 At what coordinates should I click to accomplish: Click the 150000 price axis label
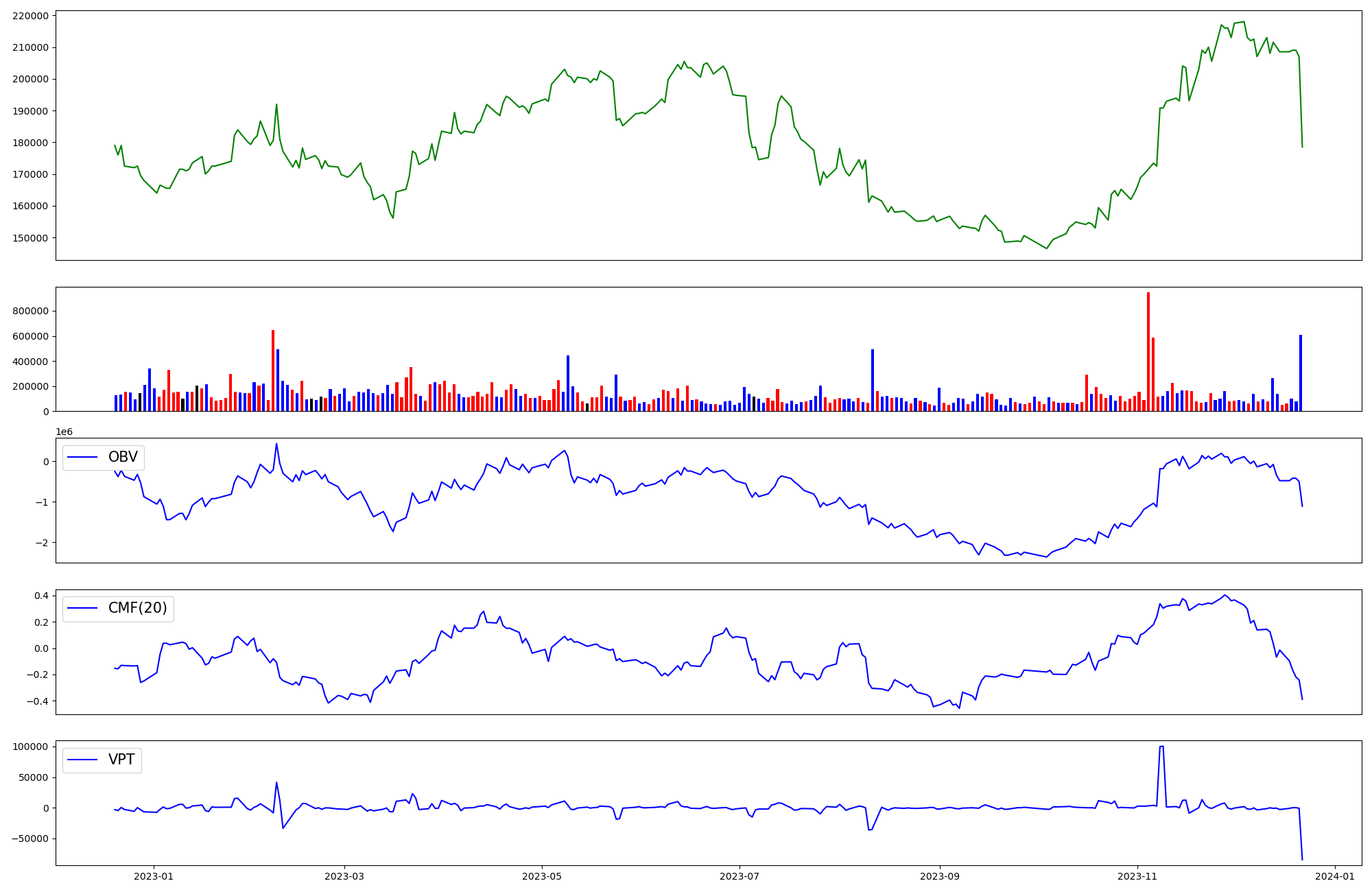[30, 238]
